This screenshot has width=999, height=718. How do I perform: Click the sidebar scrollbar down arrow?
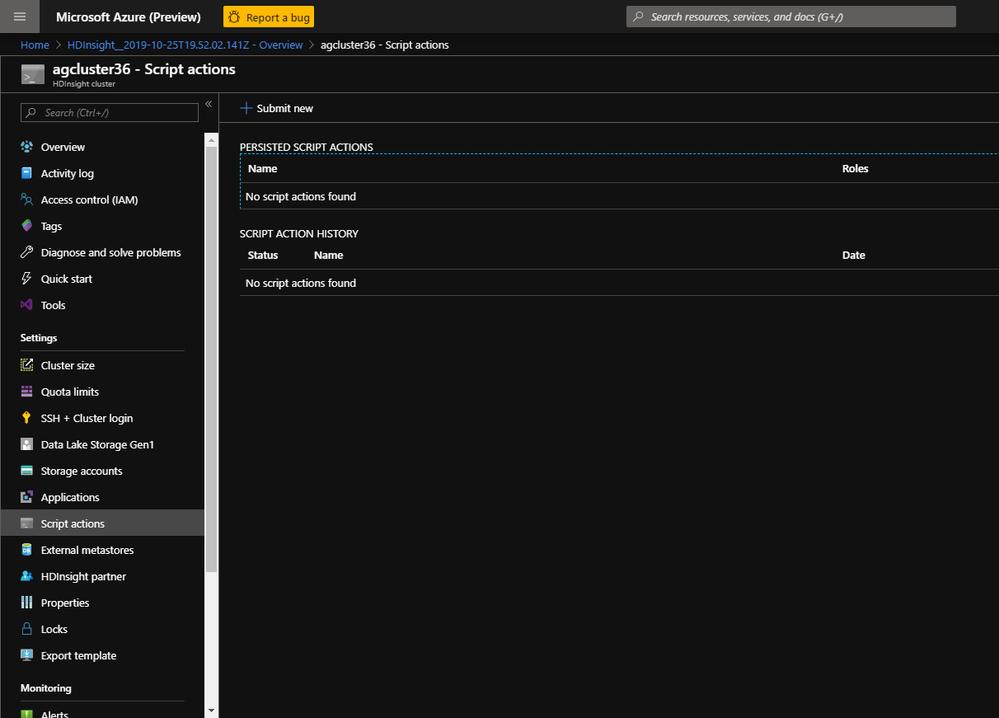click(212, 710)
